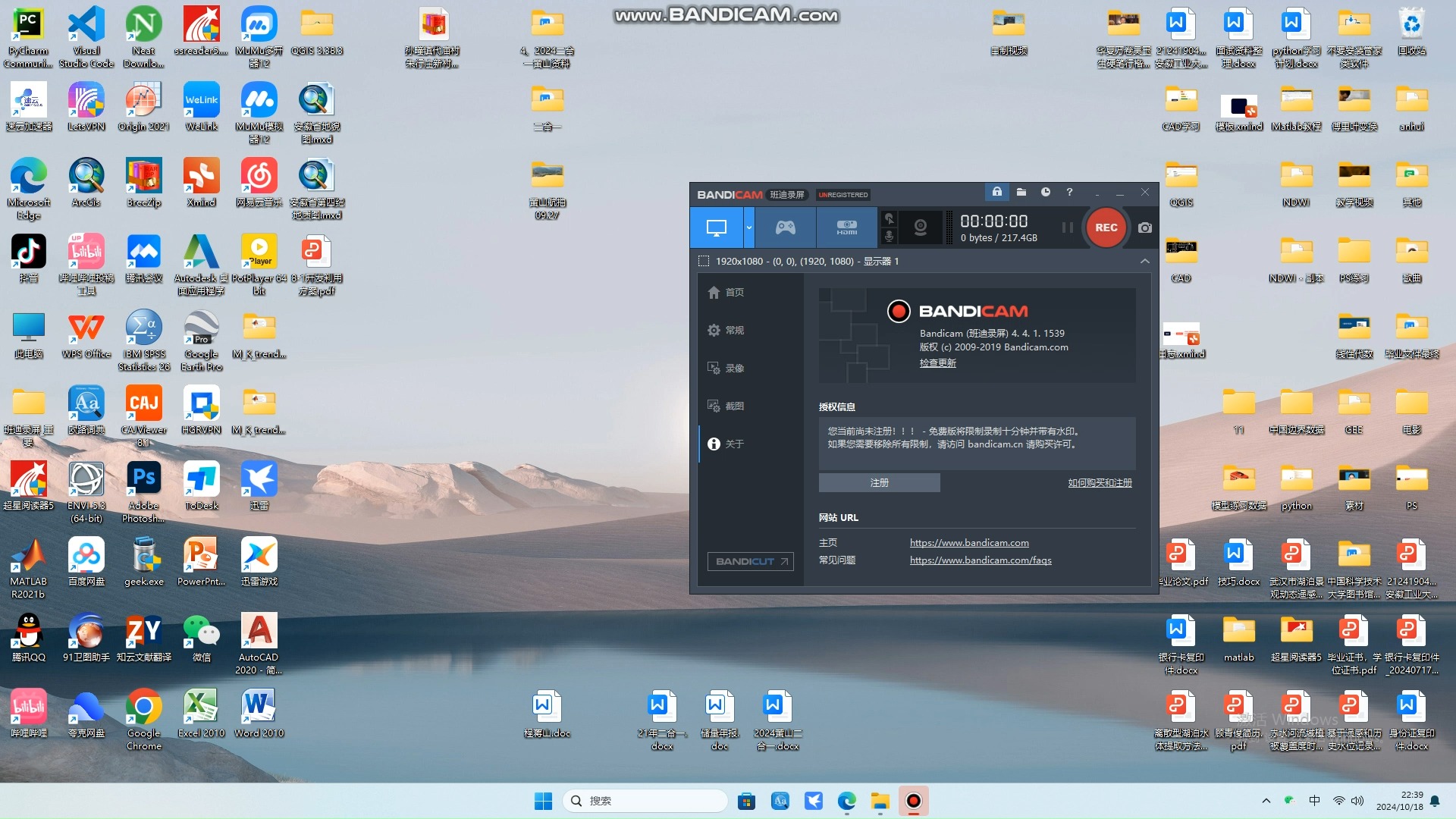Select the ToDesk desktop icon
This screenshot has width=1456, height=819.
201,485
